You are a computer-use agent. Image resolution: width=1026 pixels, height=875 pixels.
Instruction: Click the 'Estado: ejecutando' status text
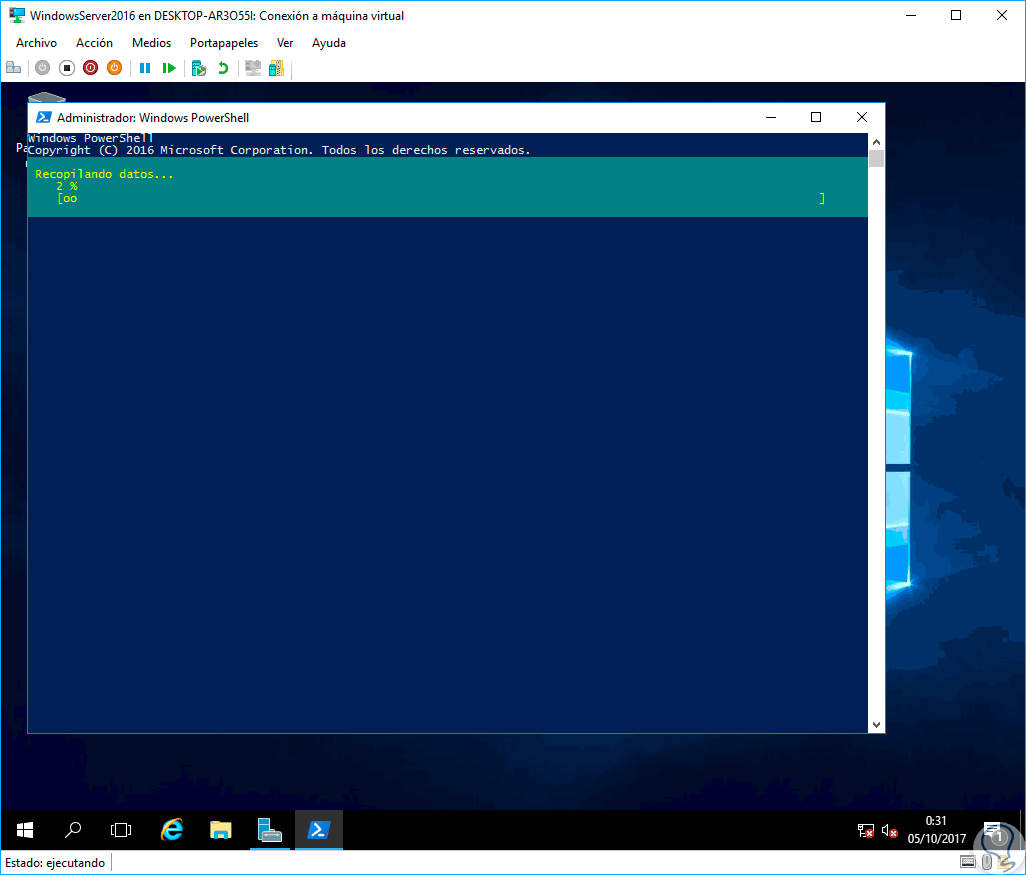[x=55, y=863]
